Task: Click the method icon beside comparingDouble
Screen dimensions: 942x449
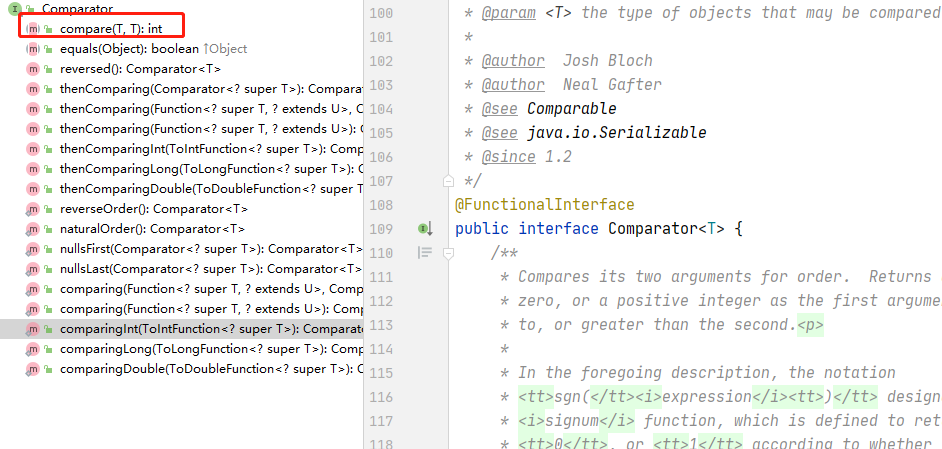Action: [x=33, y=369]
